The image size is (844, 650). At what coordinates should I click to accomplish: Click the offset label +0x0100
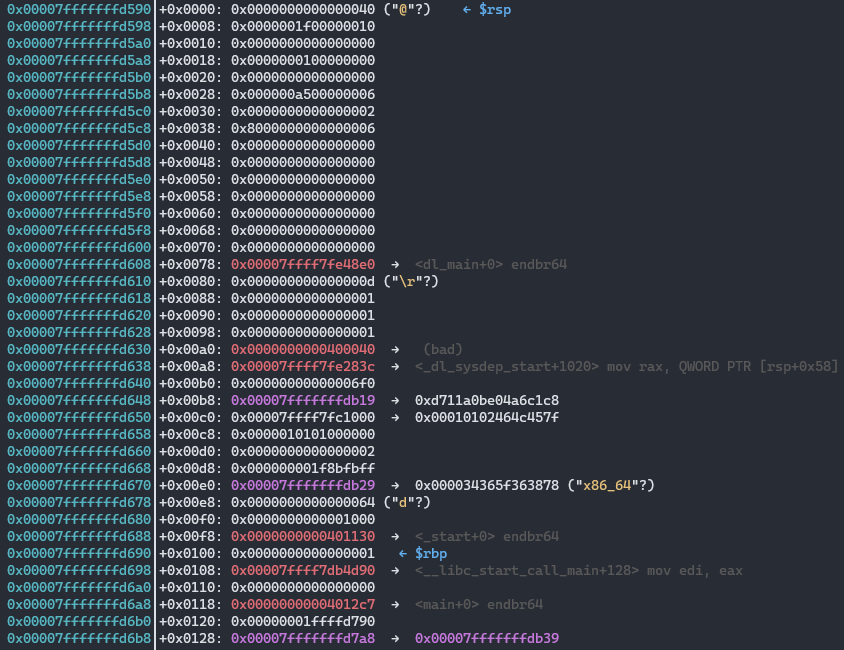(x=191, y=553)
